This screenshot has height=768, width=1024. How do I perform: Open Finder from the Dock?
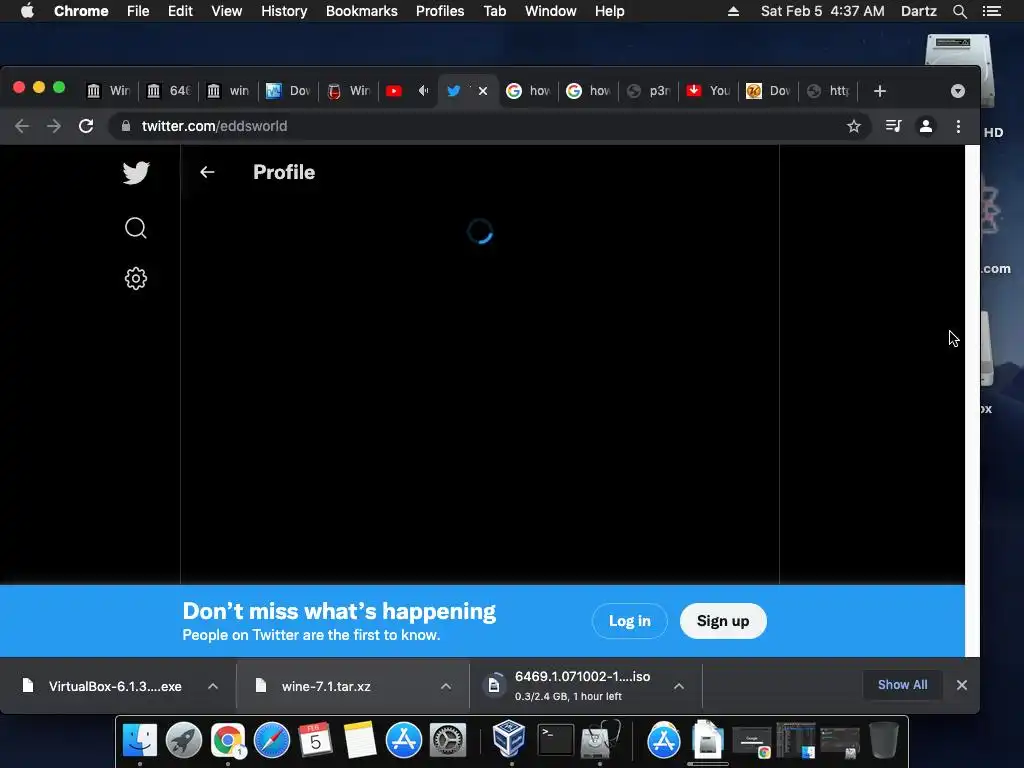[140, 740]
